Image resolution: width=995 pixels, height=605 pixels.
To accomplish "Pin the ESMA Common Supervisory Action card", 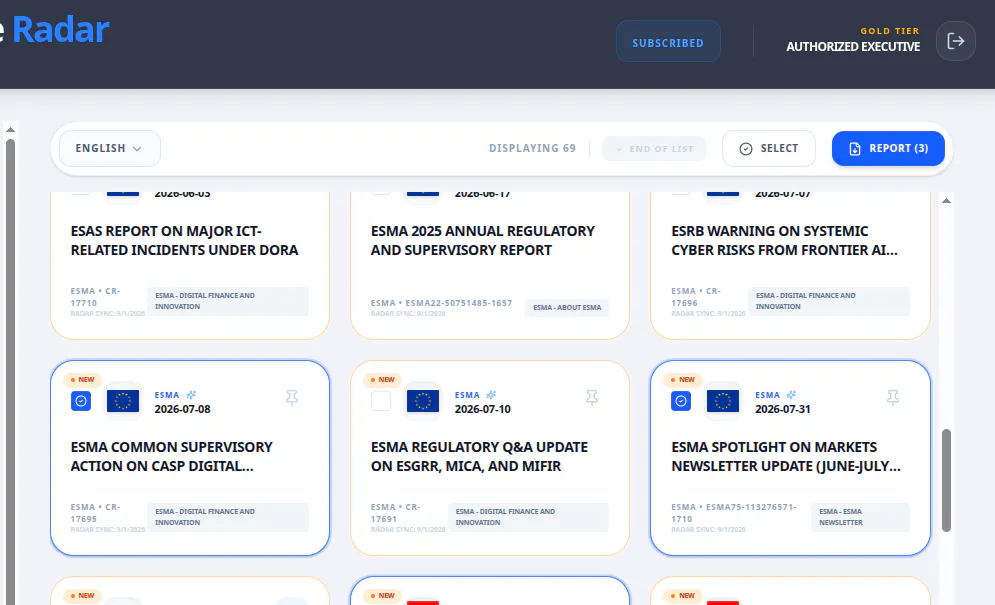I will point(292,398).
